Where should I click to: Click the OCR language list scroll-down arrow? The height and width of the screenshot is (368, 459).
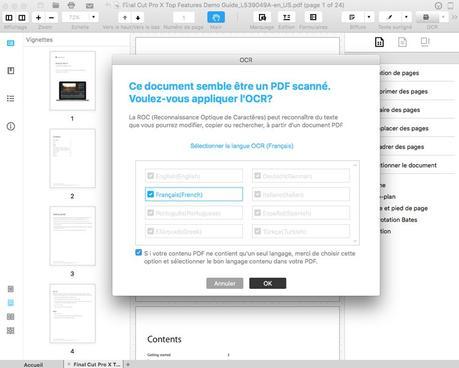(x=355, y=241)
